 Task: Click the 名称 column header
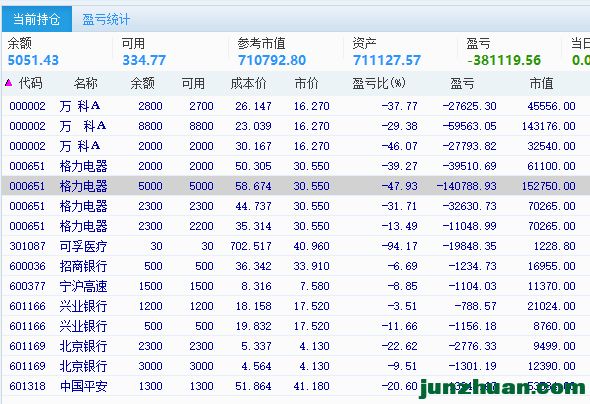point(86,83)
